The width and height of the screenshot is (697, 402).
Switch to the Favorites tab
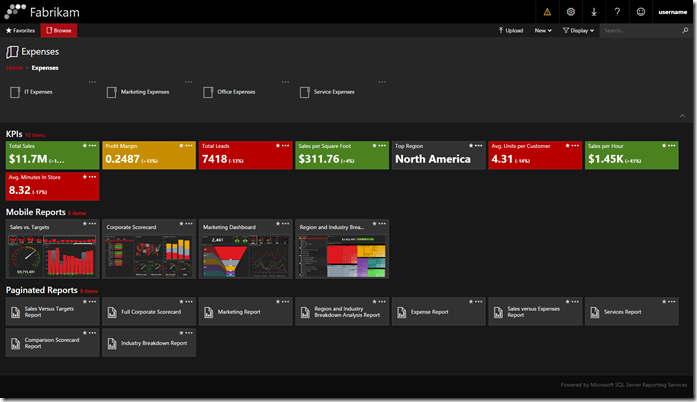tap(20, 31)
